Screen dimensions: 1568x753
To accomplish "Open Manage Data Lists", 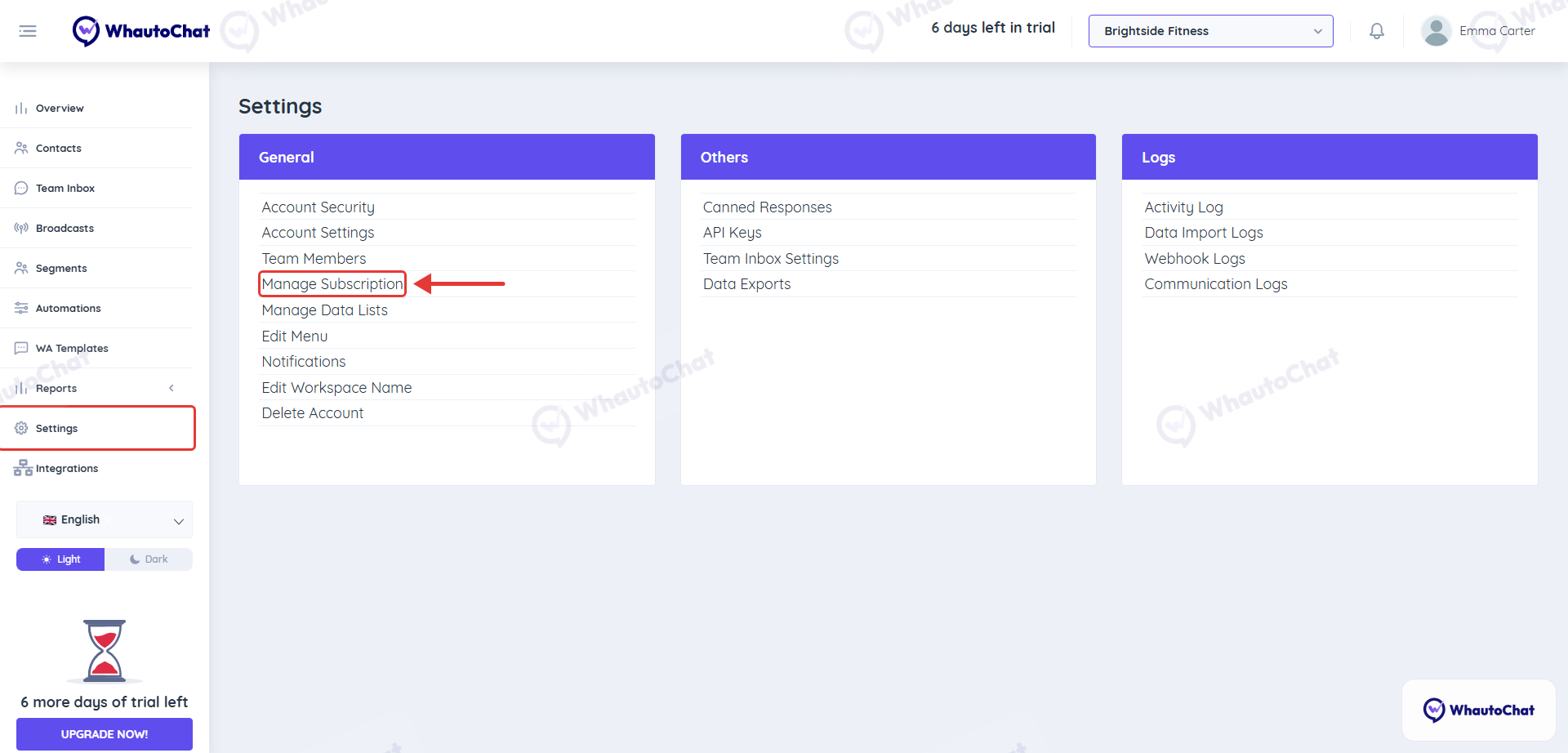I will pyautogui.click(x=324, y=310).
